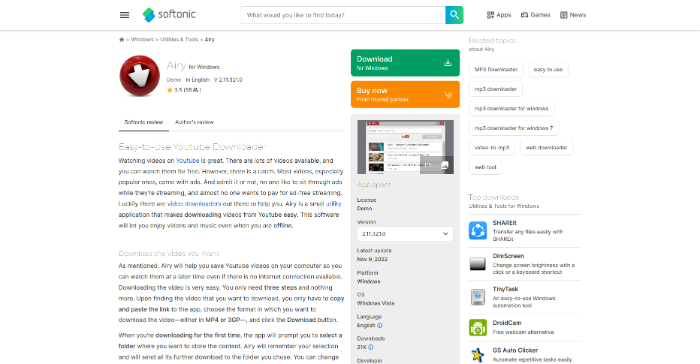Click the easy to use topic tag

click(x=548, y=70)
